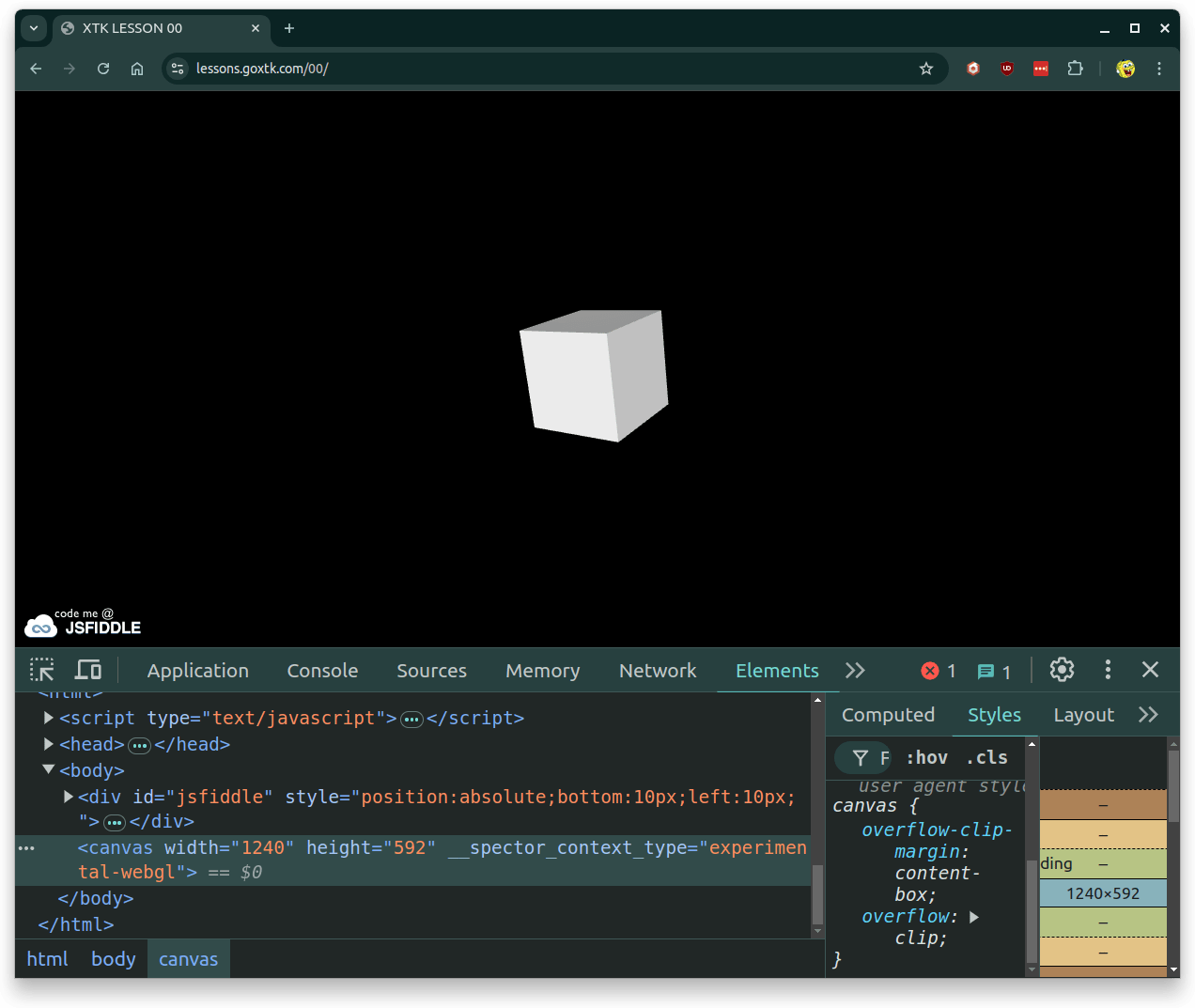Show more sidebar pane tabs chevron
This screenshot has width=1195, height=1008.
[1148, 715]
